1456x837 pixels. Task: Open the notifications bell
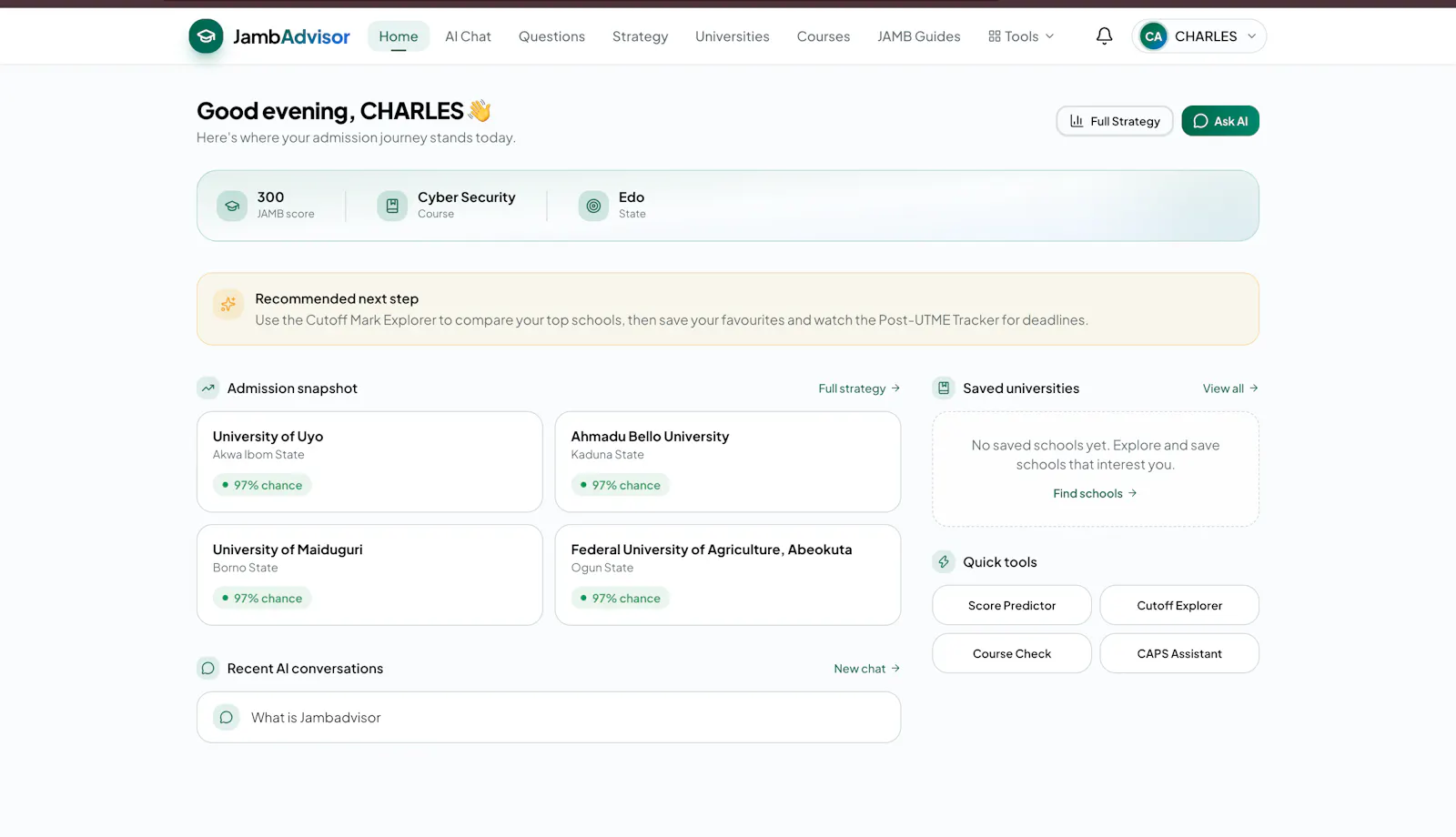click(x=1104, y=36)
